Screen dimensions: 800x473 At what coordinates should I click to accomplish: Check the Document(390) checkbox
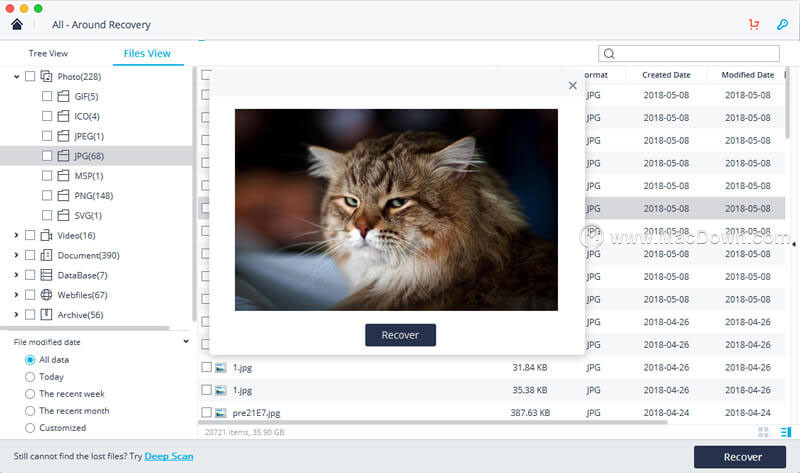click(x=30, y=255)
